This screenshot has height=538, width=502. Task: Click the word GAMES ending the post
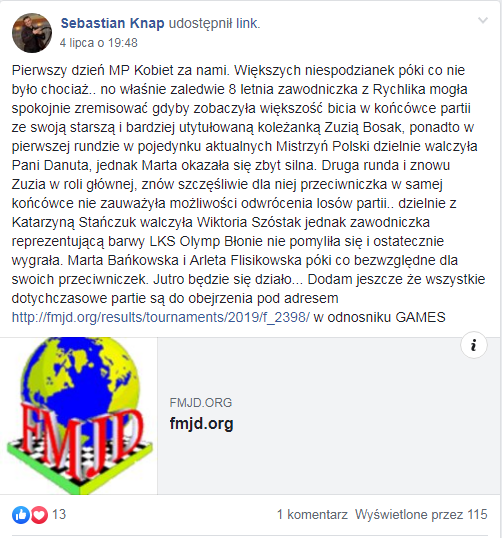pyautogui.click(x=420, y=317)
